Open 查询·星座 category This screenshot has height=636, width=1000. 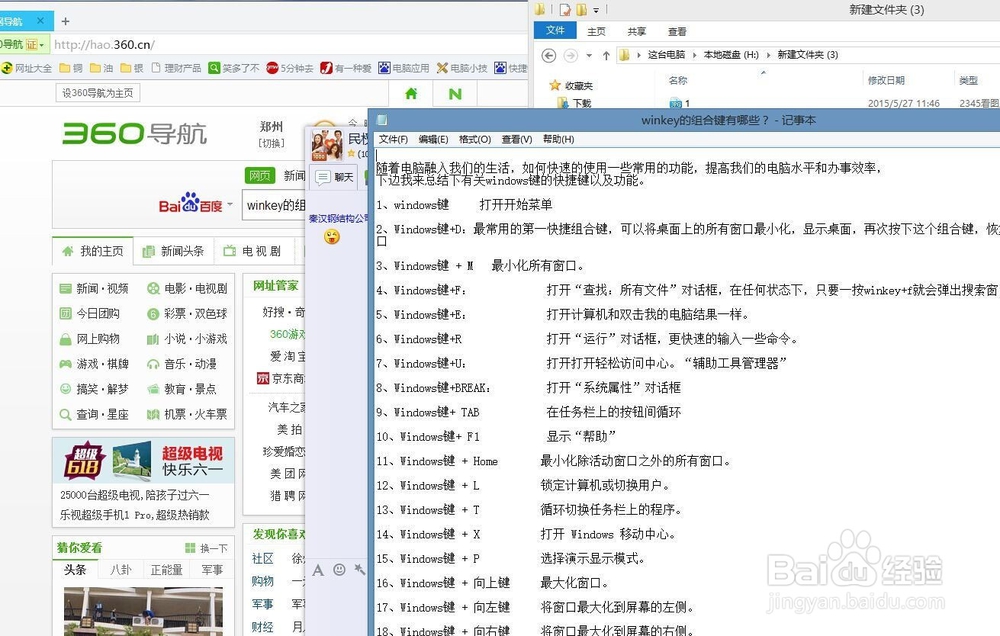click(94, 414)
